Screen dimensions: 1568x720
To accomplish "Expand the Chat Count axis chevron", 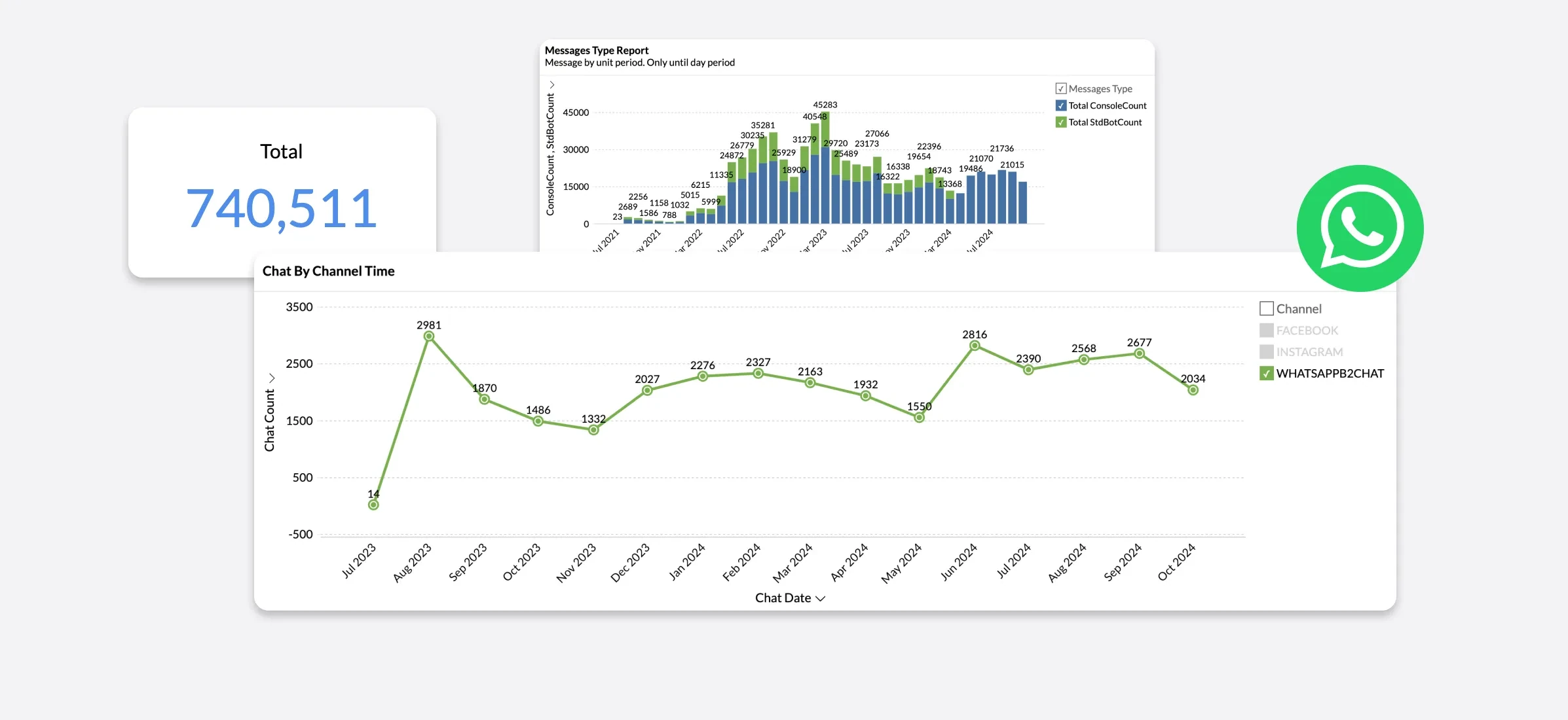I will pos(272,378).
